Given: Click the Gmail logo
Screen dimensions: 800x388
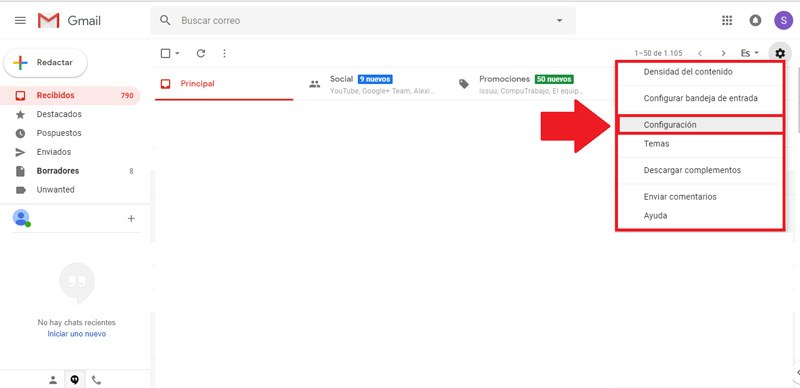Looking at the screenshot, I should pyautogui.click(x=69, y=20).
